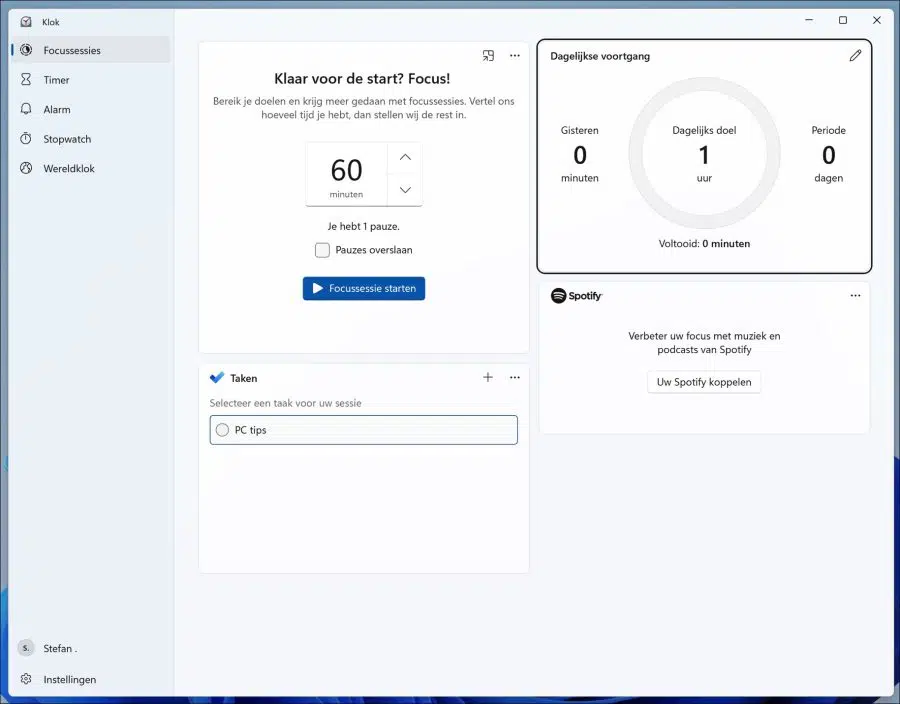Image resolution: width=900 pixels, height=704 pixels.
Task: Open the Wereldklok page
Action: pyautogui.click(x=91, y=168)
